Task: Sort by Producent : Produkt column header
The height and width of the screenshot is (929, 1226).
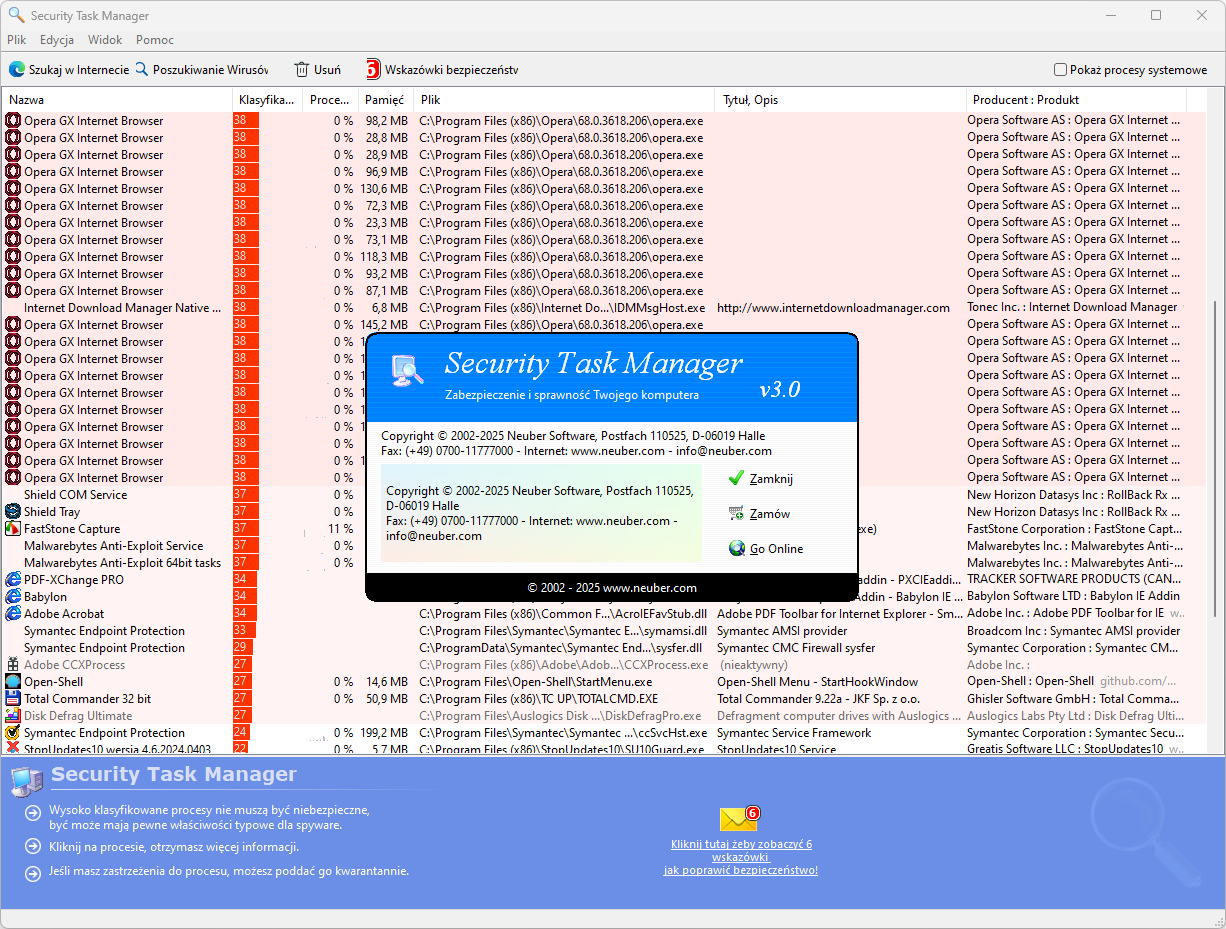Action: point(1077,100)
